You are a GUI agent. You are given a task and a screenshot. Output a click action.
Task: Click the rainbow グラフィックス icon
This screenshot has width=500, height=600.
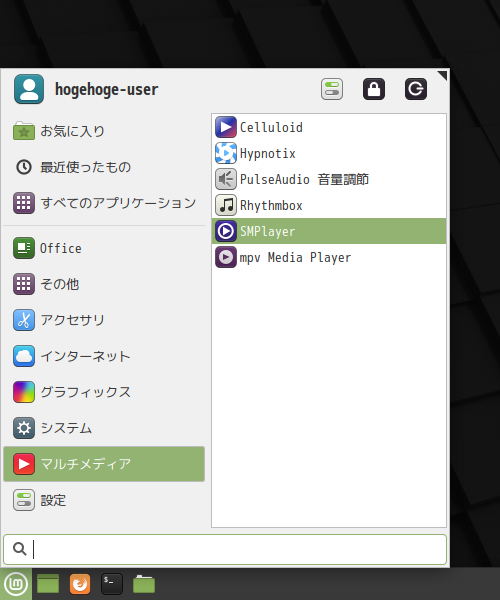click(24, 392)
